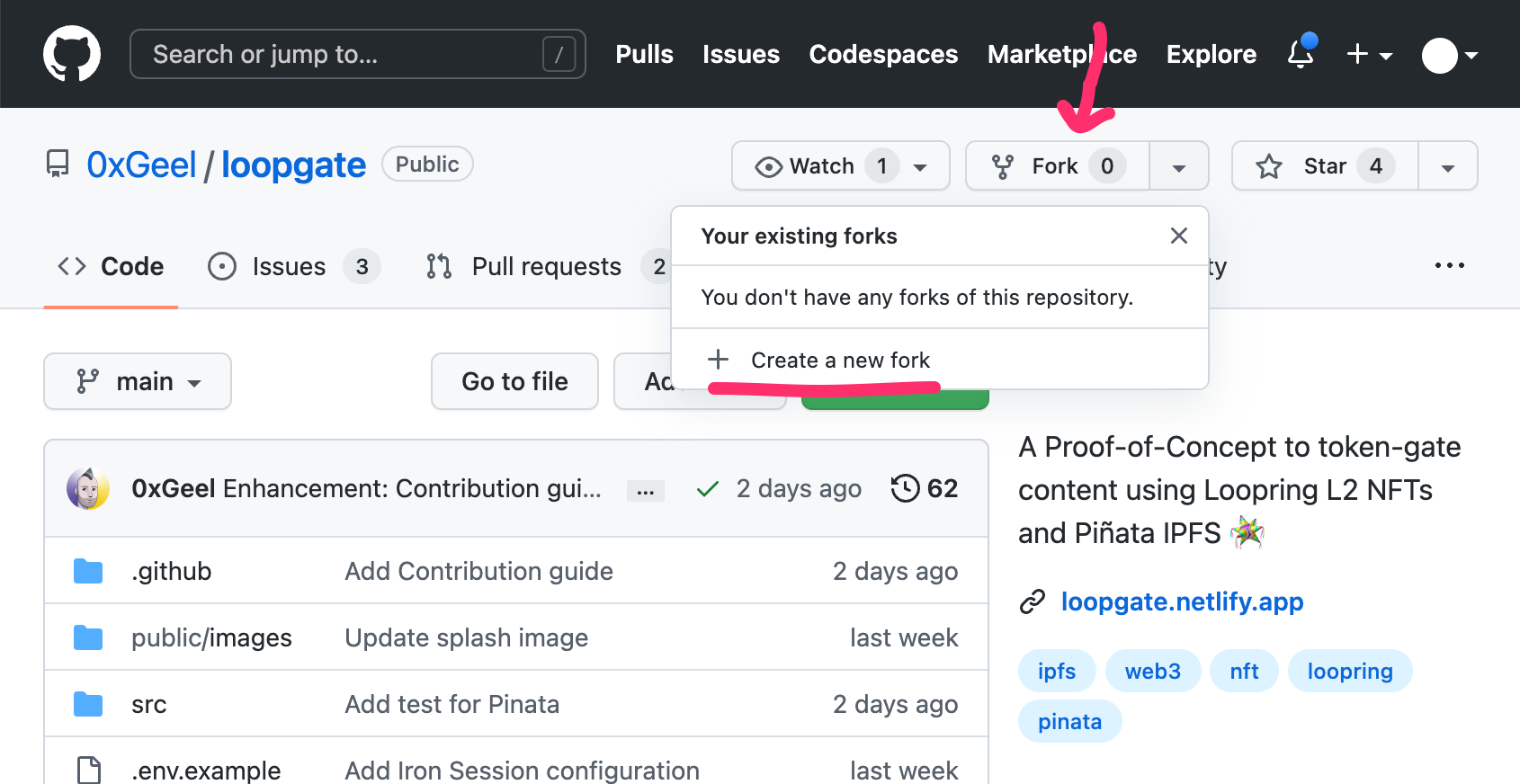Open the src folder name
The width and height of the screenshot is (1520, 784).
click(149, 704)
